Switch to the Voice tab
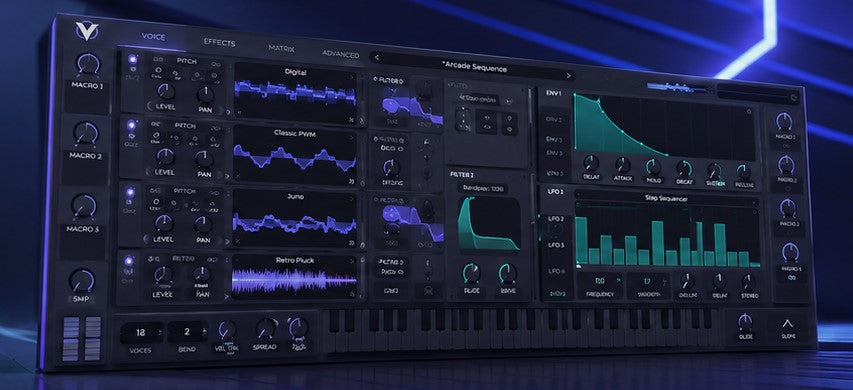This screenshot has width=853, height=390. coord(153,37)
